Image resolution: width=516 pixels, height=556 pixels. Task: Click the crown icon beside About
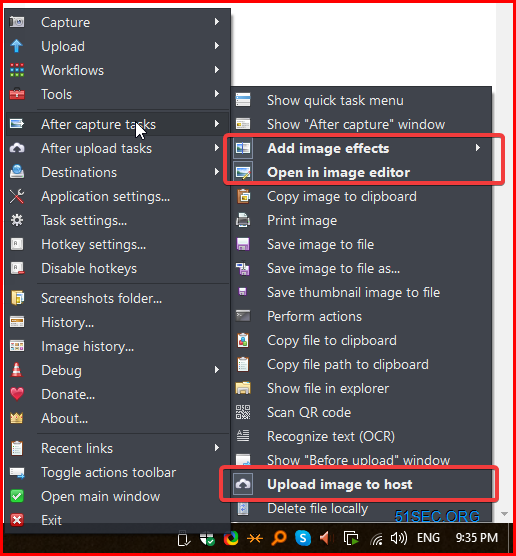pos(17,418)
